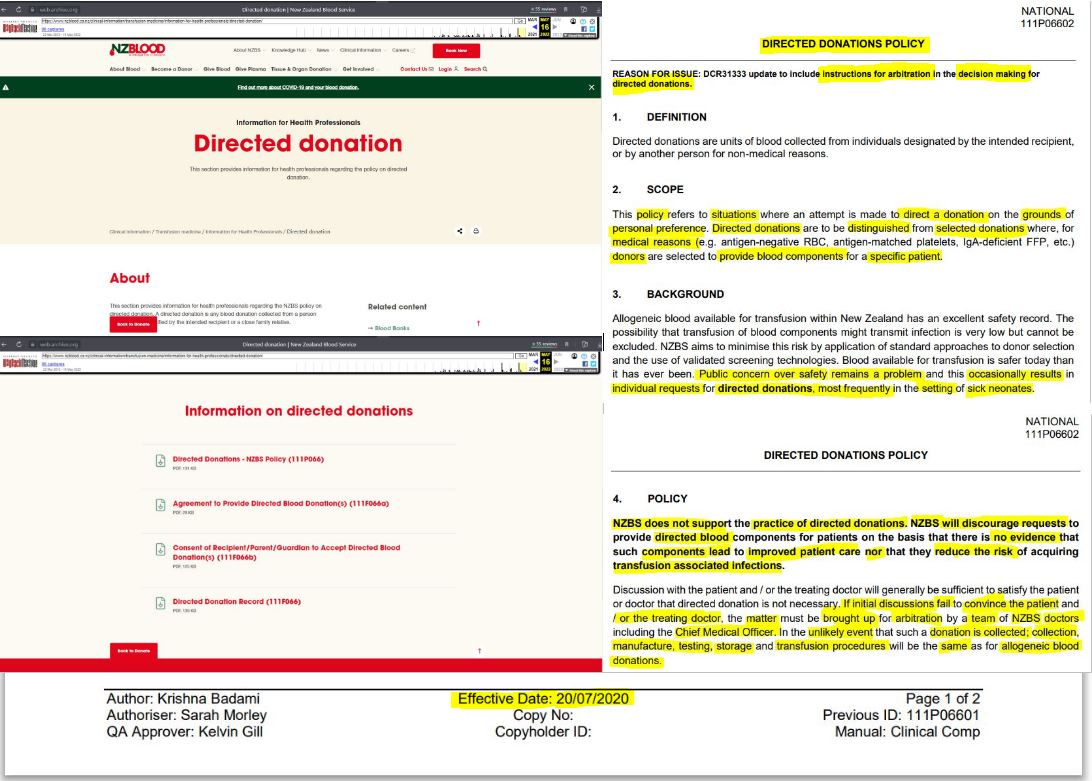Image resolution: width=1092 pixels, height=781 pixels.
Task: Click 'Effective Date: 20/07/2020' highlighted text
Action: click(543, 699)
